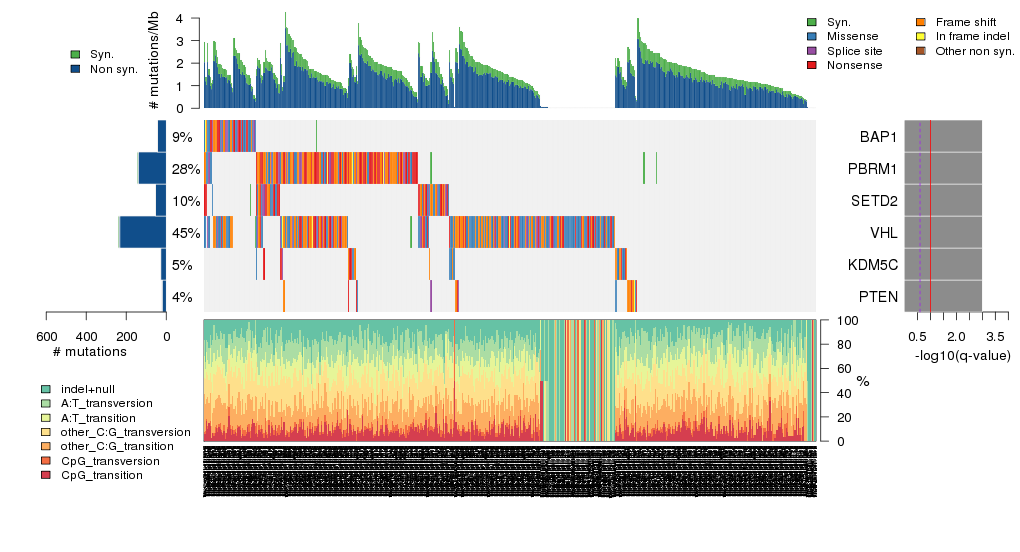
Task: Click the indel+null teal legend swatch
Action: click(46, 388)
